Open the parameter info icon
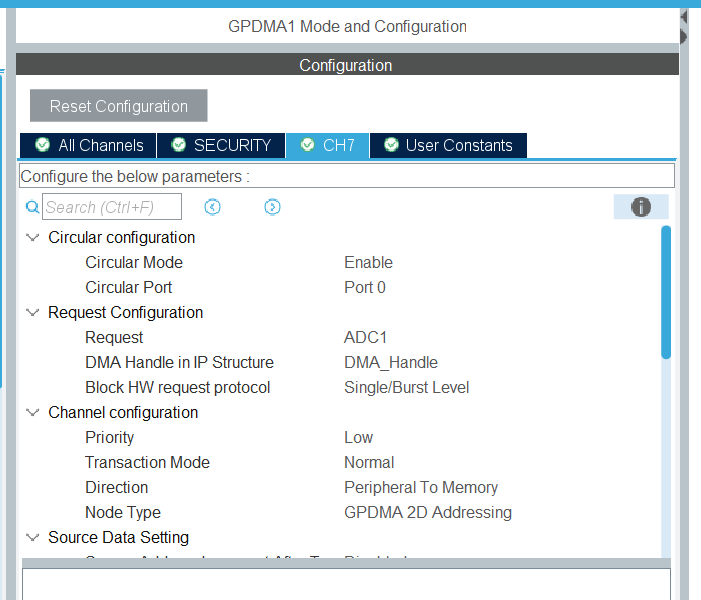The image size is (701, 600). tap(641, 207)
